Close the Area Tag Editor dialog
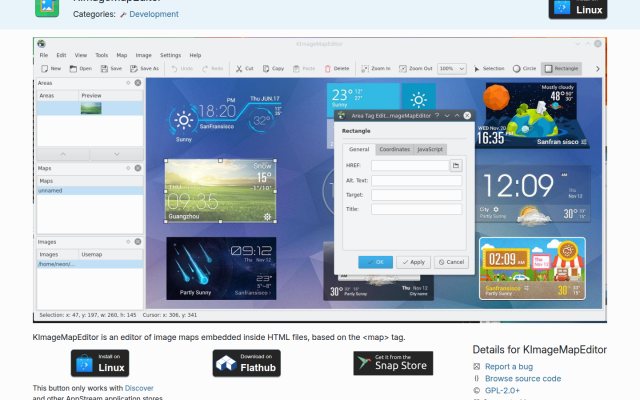640x400 pixels. 467,116
